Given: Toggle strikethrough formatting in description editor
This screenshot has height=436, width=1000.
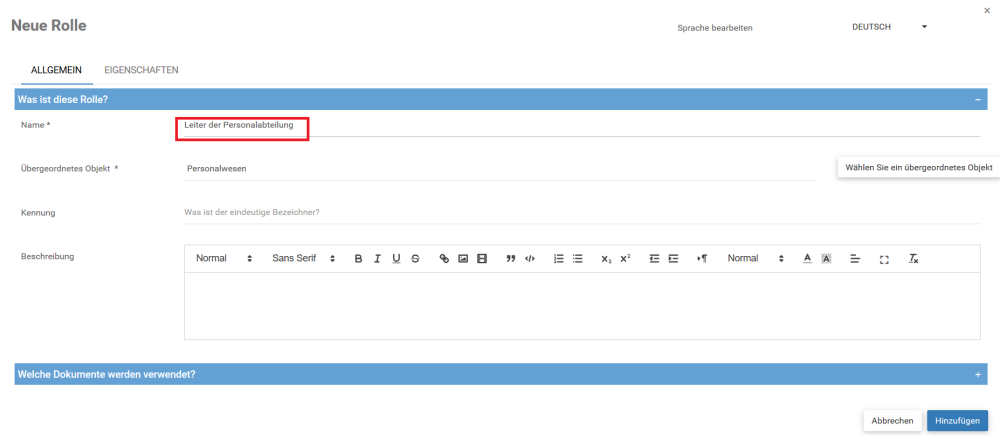Looking at the screenshot, I should tap(415, 259).
